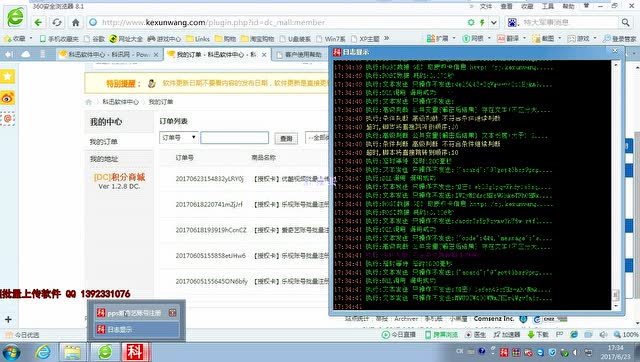Open the Comsenz Inc. footer link

tap(493, 319)
